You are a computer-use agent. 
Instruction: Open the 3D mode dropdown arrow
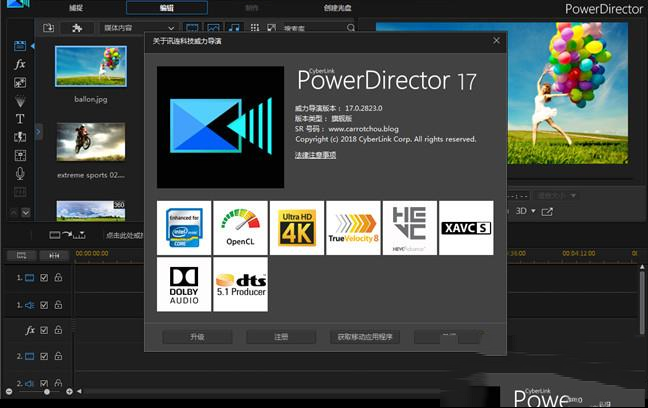pyautogui.click(x=533, y=211)
